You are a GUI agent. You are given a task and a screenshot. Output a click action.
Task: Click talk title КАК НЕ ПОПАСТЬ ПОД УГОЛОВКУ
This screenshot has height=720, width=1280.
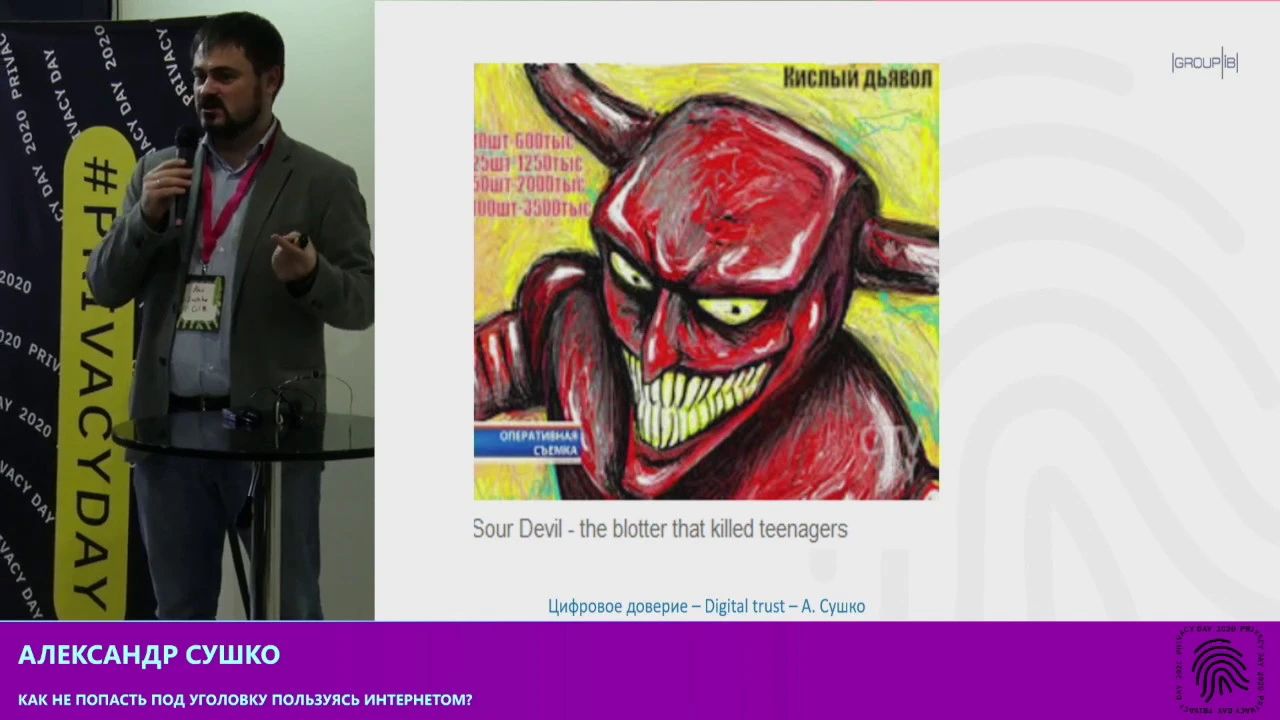245,700
